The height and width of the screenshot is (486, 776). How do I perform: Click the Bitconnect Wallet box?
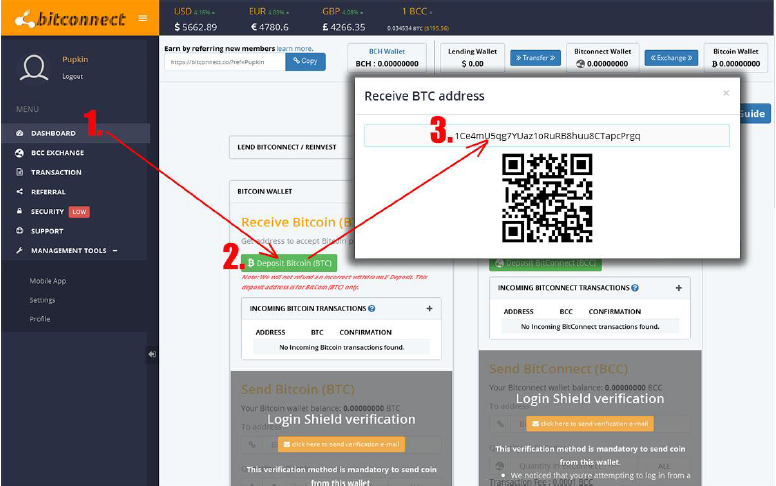[603, 58]
